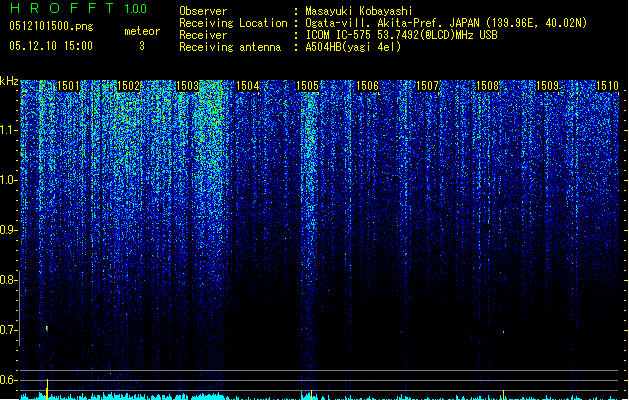Click the Receiving antenna field label
Screen dimensions: 629x400
[x=230, y=47]
